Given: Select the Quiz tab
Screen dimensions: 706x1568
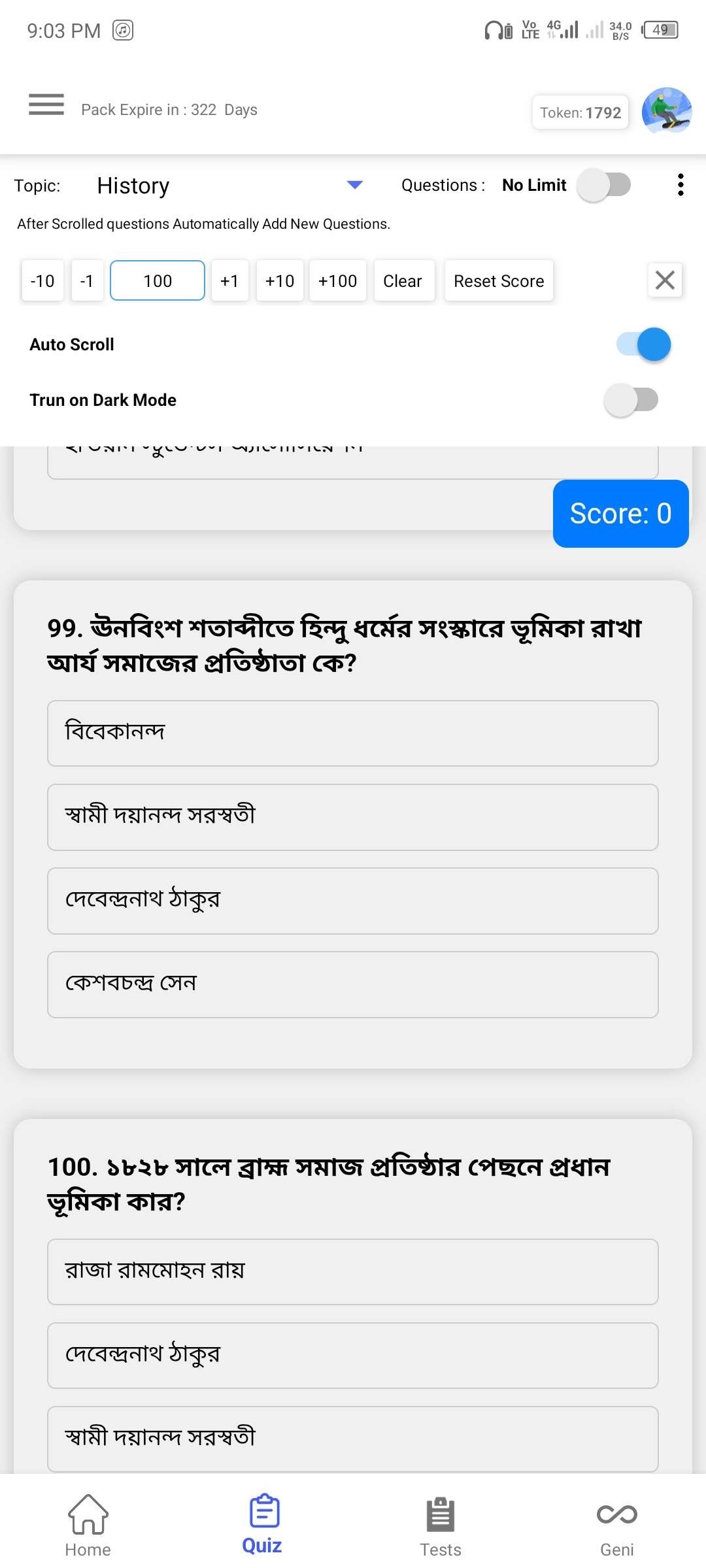Looking at the screenshot, I should (262, 1524).
